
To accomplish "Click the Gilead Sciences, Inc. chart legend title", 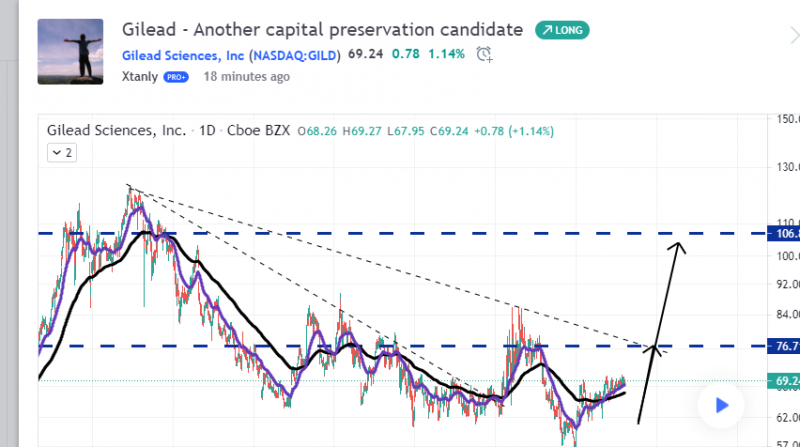I will (116, 130).
